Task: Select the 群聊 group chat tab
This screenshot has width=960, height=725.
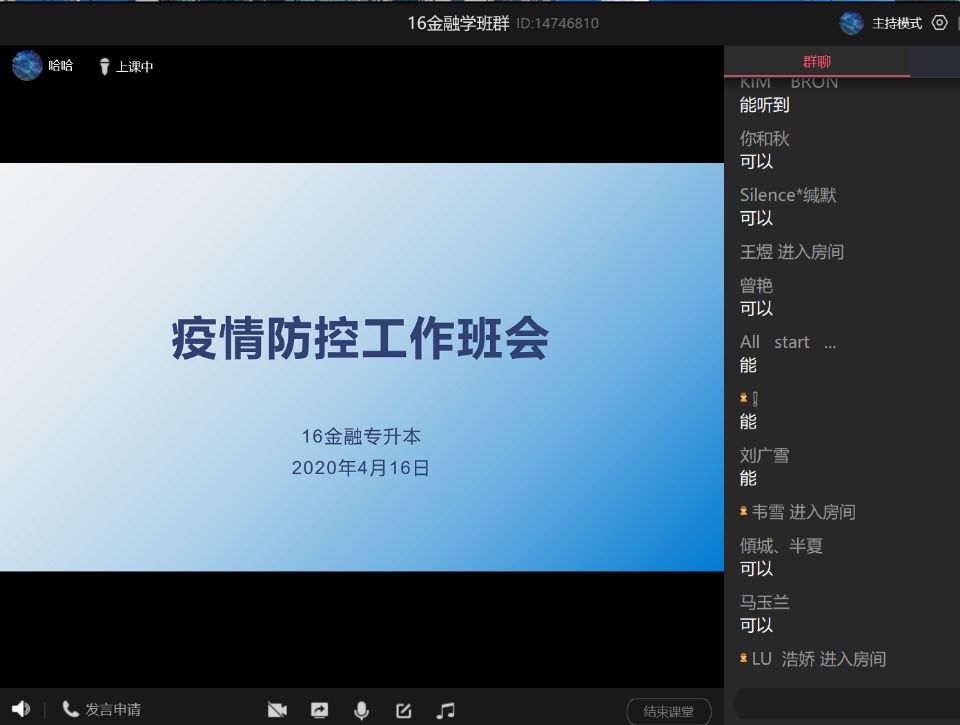Action: [816, 62]
